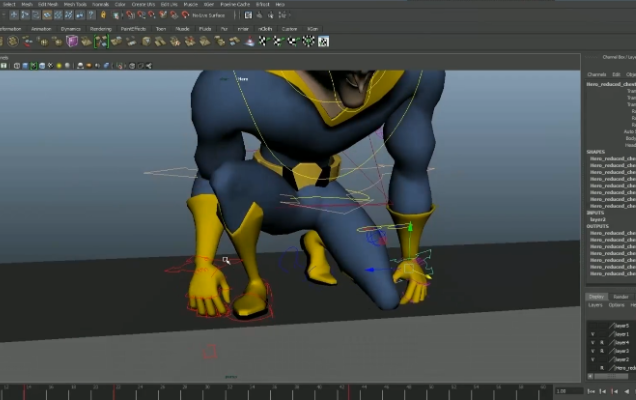Click the layer list horizontal scrollbar
The height and width of the screenshot is (400, 636).
[610, 377]
